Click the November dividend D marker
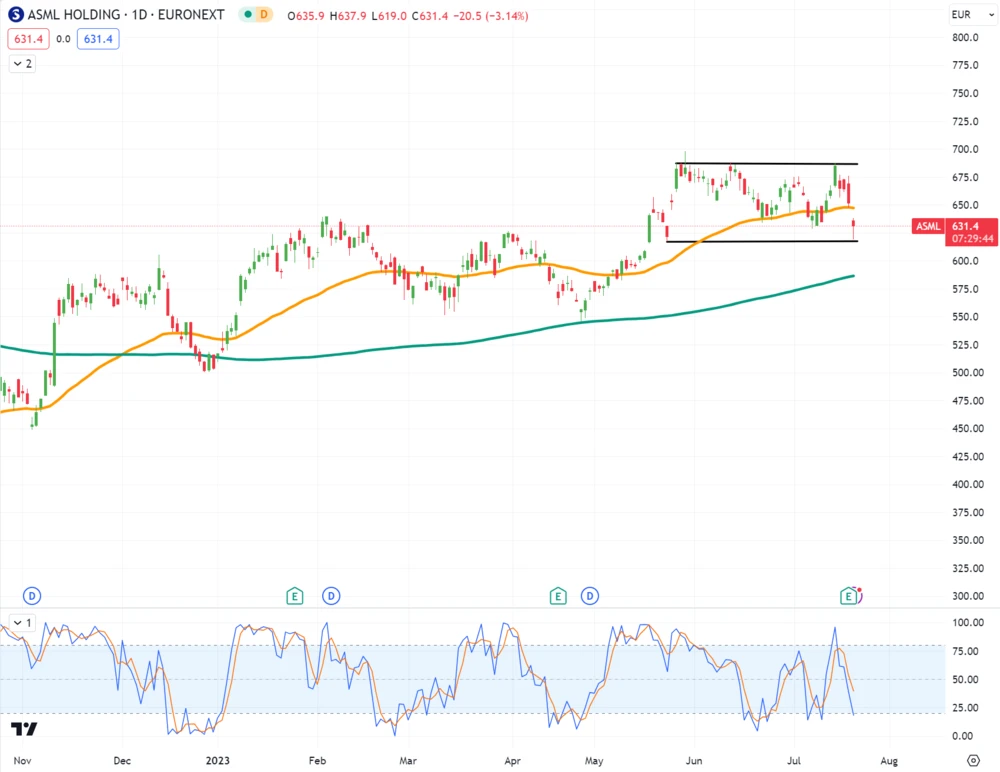Screen dimensions: 1000x772 click(32, 596)
